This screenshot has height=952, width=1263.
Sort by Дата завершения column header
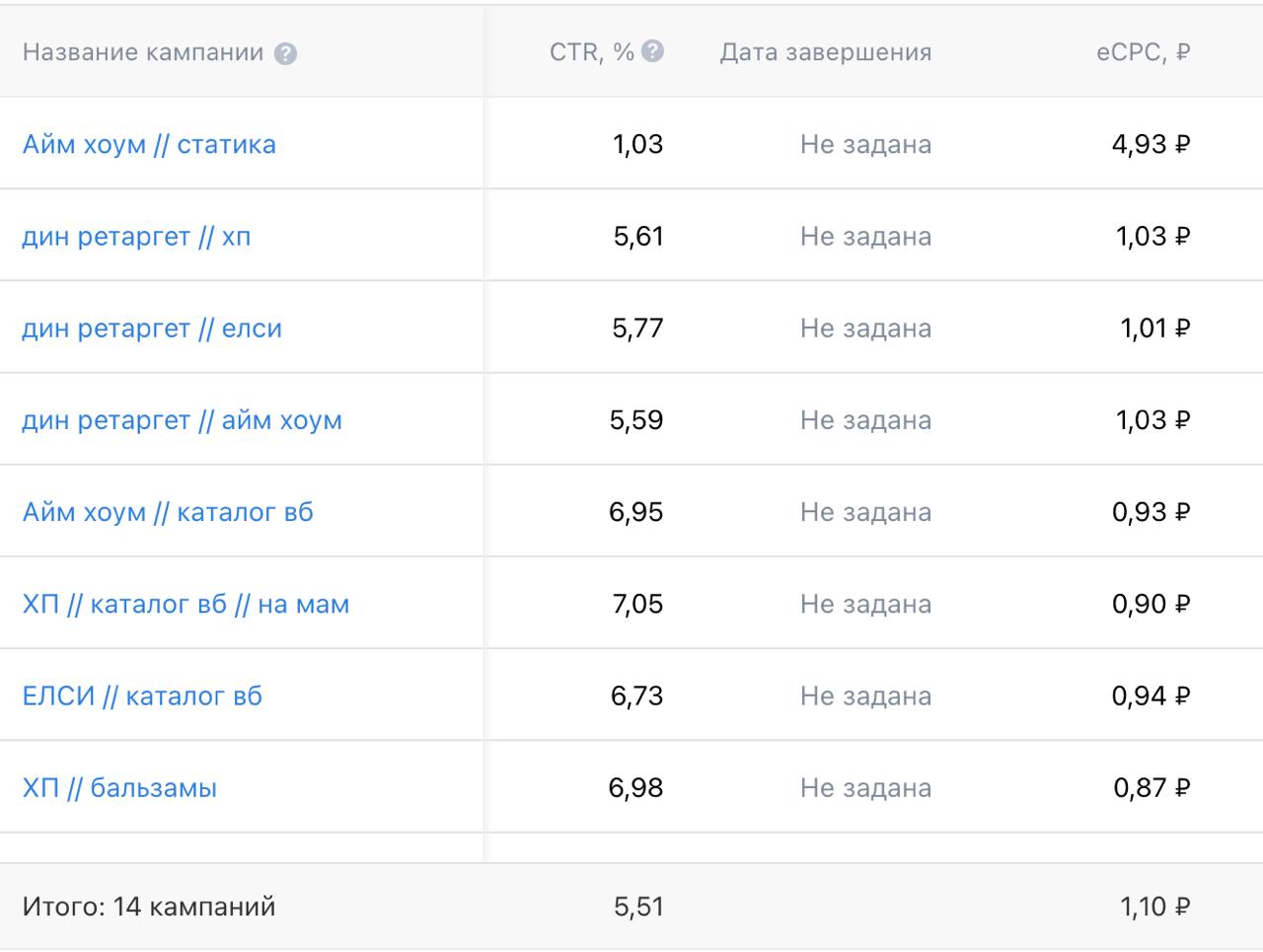coord(825,52)
